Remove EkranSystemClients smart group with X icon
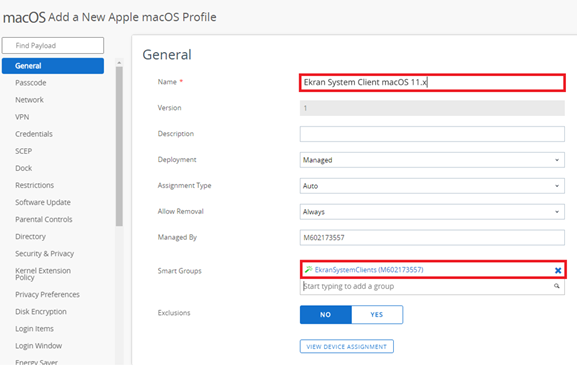 pyautogui.click(x=558, y=270)
